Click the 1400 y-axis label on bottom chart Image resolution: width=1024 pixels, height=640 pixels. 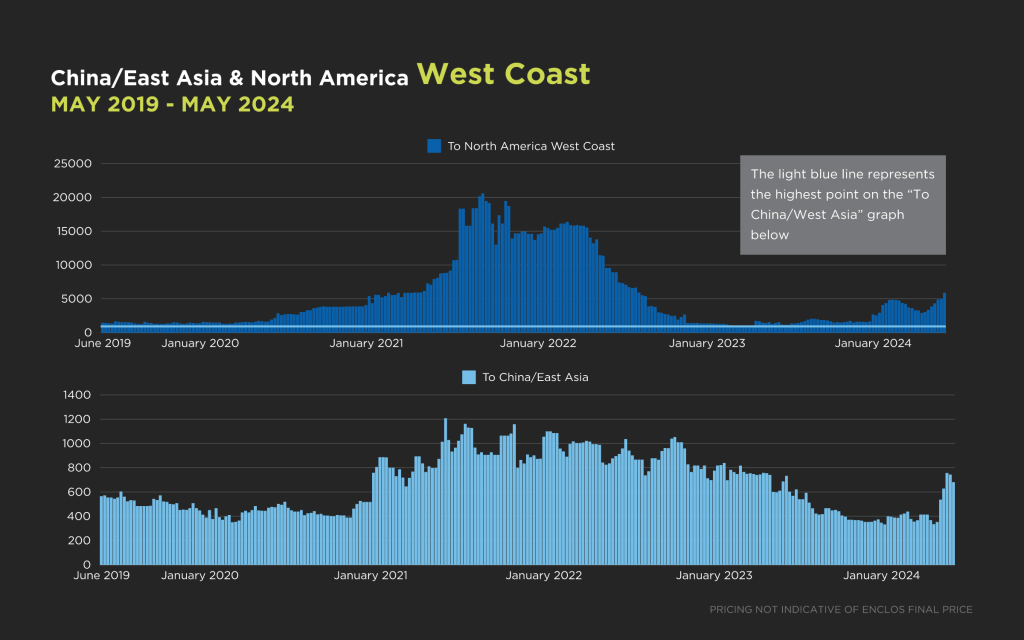(77, 395)
